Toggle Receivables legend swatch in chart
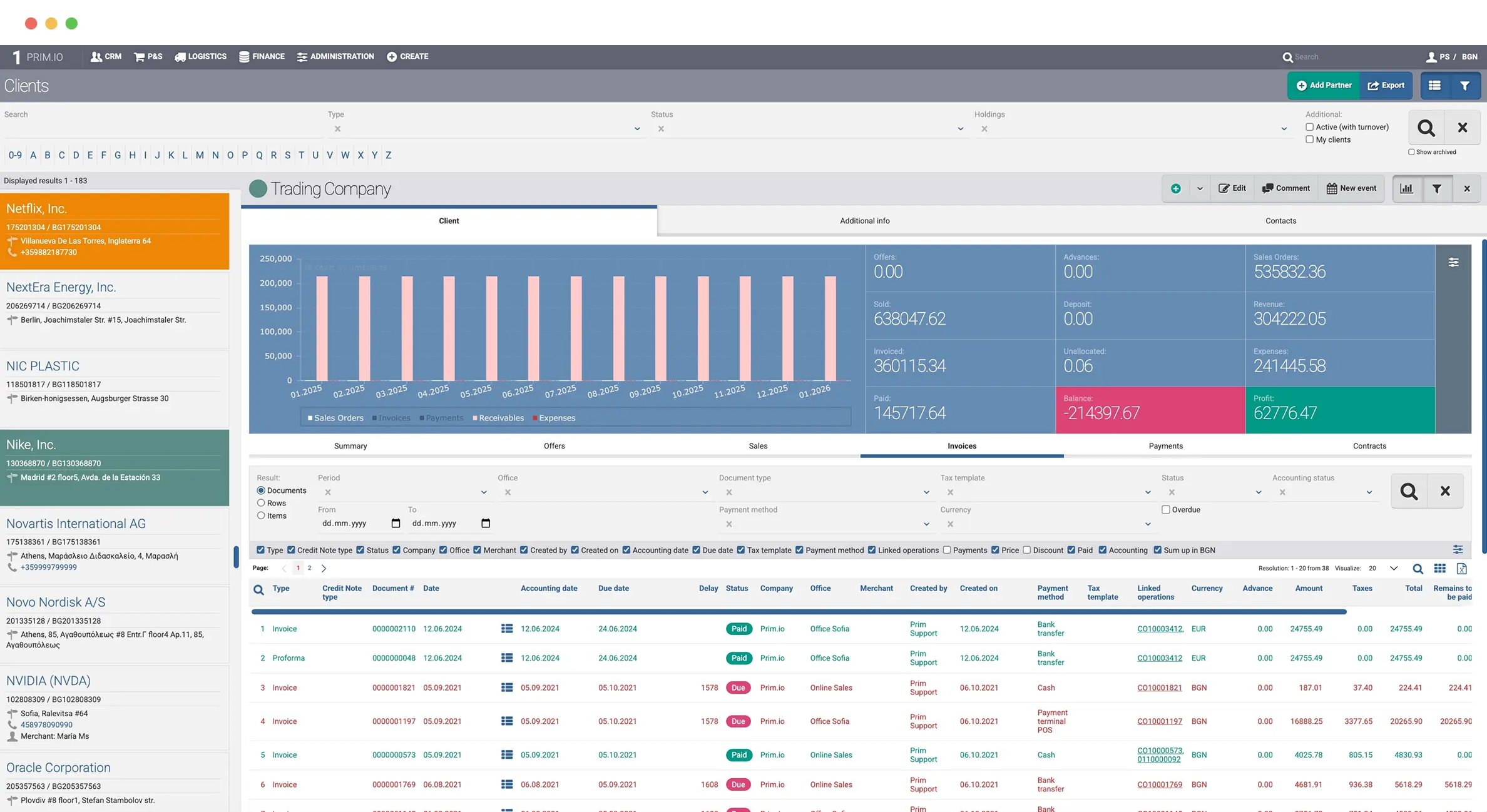This screenshot has height=812, width=1487. tap(475, 418)
